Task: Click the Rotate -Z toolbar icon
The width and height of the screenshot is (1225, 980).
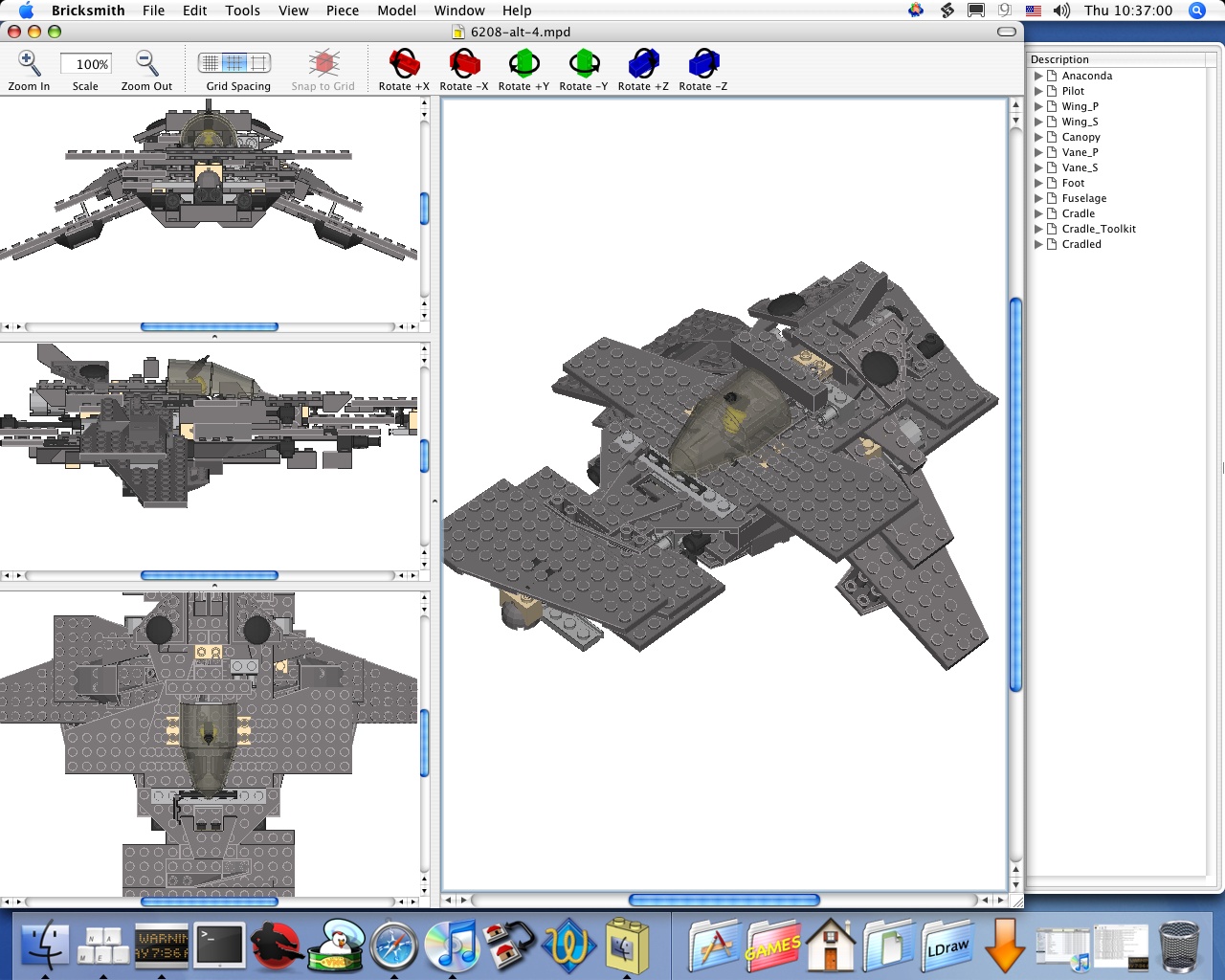Action: [703, 64]
